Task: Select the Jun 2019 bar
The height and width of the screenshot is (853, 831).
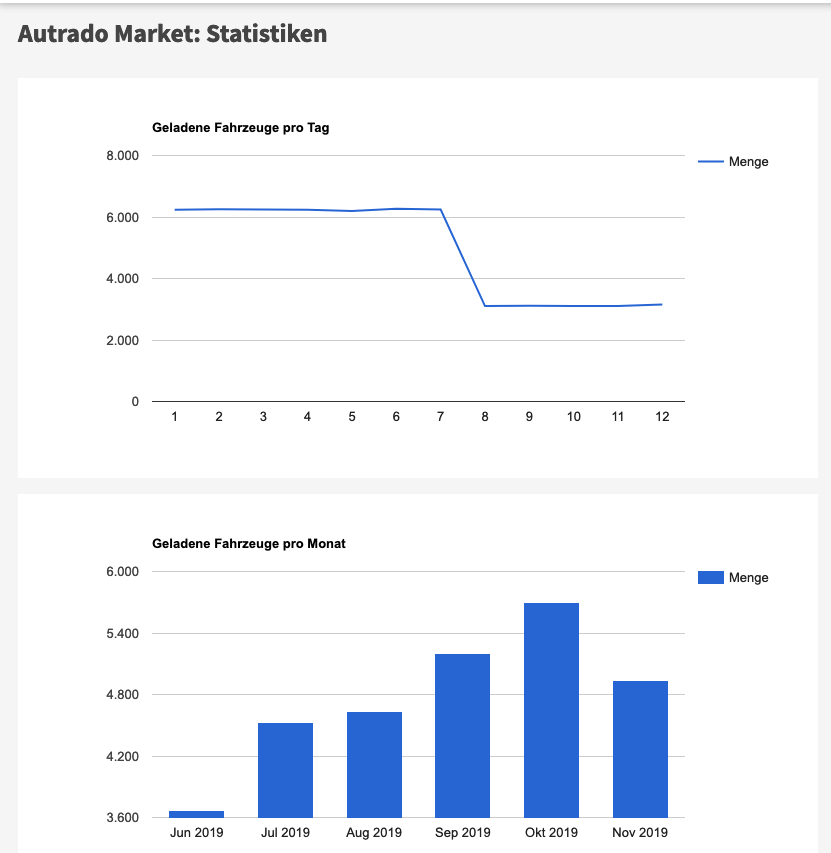Action: point(196,814)
